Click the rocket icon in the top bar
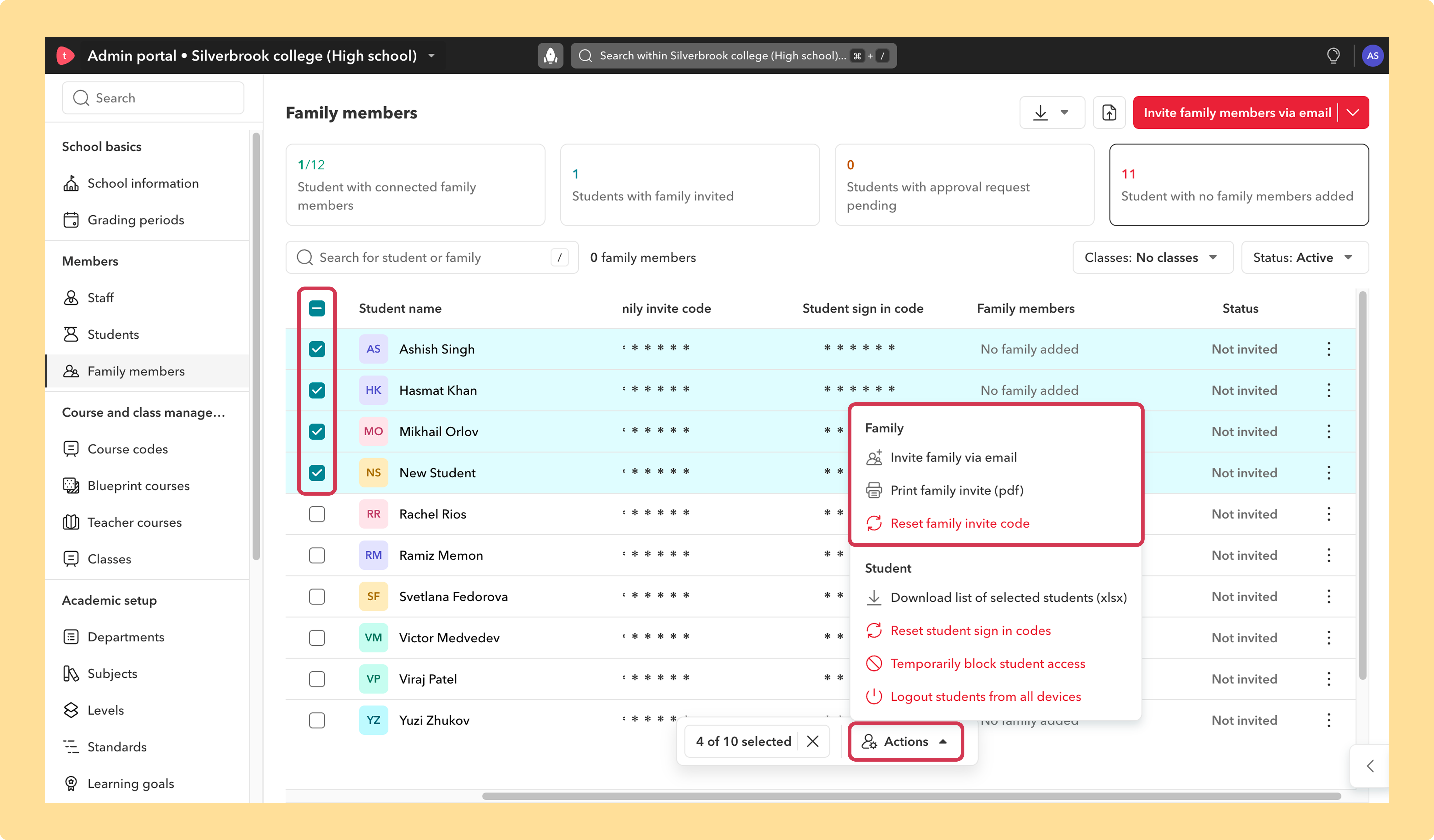1434x840 pixels. pos(550,56)
